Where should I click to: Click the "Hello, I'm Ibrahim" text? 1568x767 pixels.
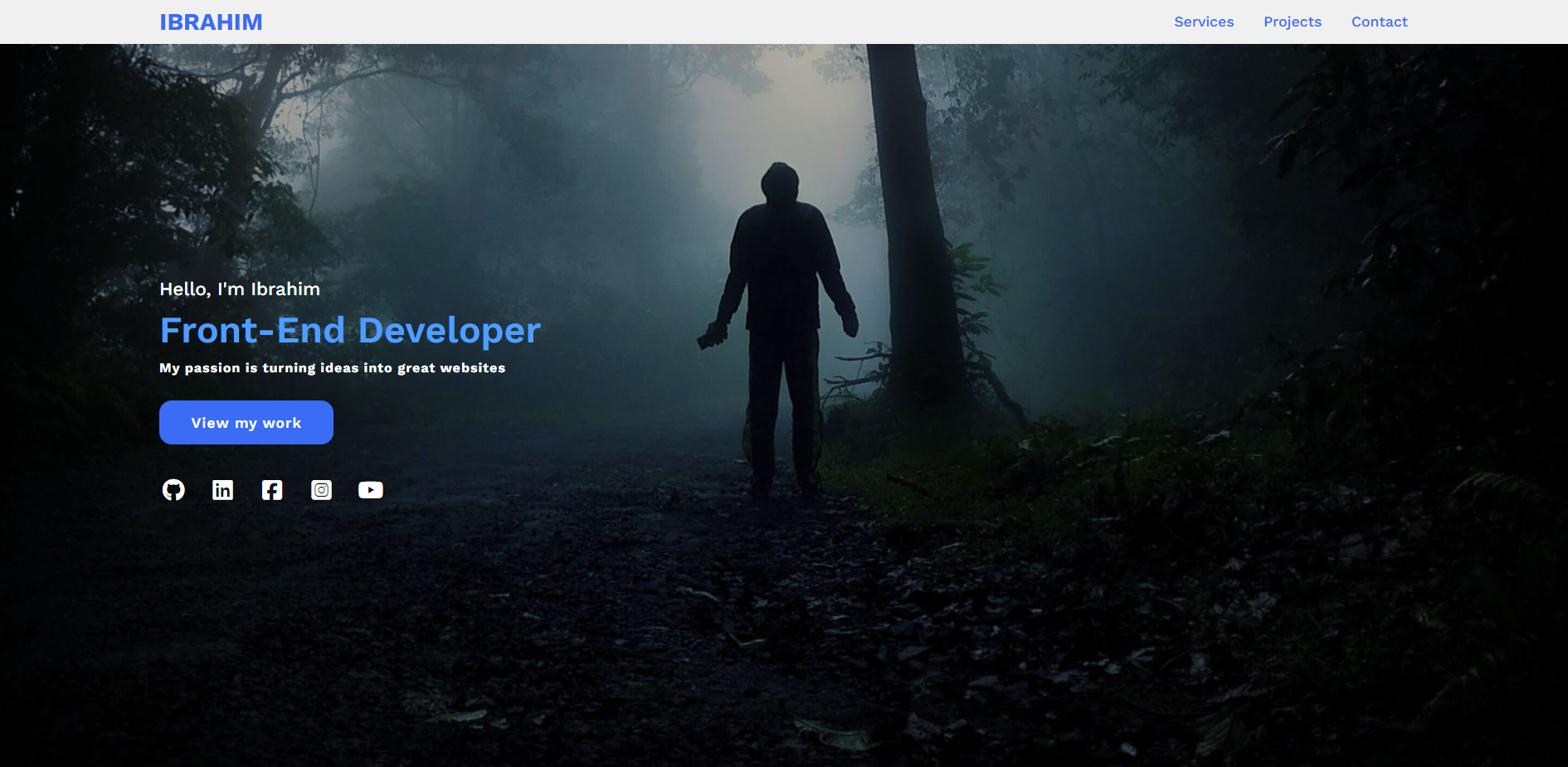[240, 289]
